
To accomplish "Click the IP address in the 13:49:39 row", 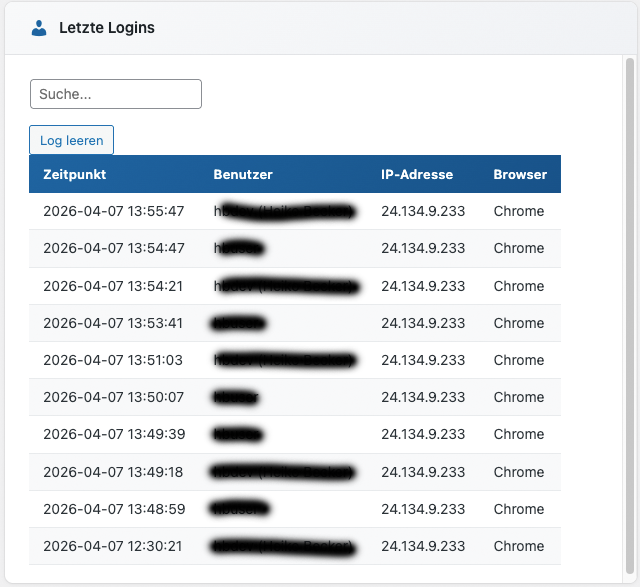I will [x=423, y=434].
